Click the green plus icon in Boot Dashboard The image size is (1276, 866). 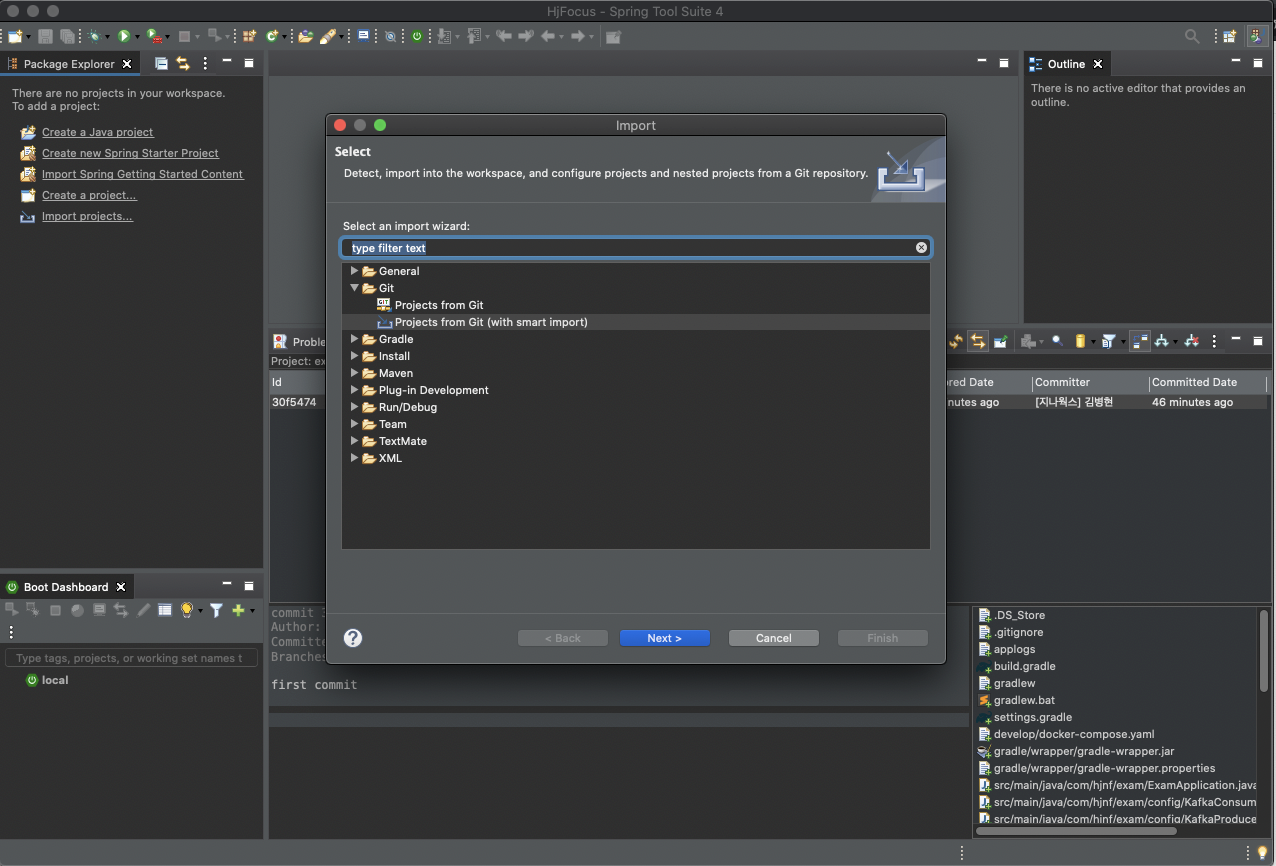tap(238, 609)
